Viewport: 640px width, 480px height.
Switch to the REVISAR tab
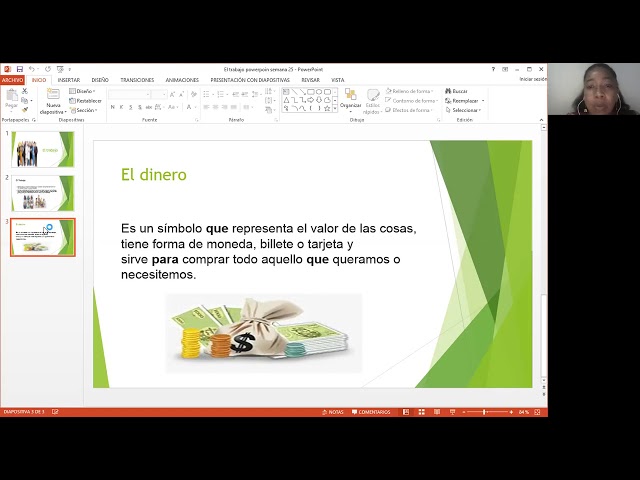pos(311,80)
